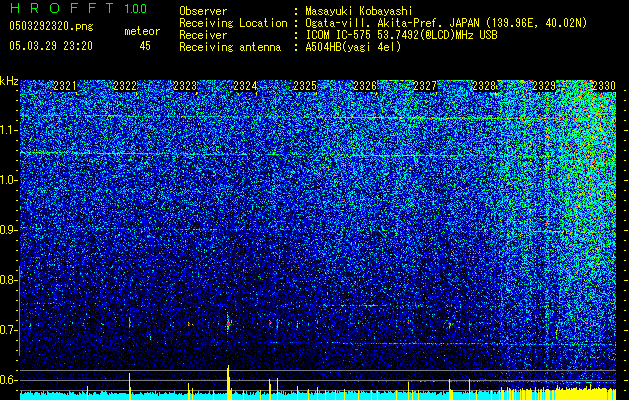Screen dimensions: 629x400
Task: Click the strong red meteor echo below 2324
Action: (228, 323)
